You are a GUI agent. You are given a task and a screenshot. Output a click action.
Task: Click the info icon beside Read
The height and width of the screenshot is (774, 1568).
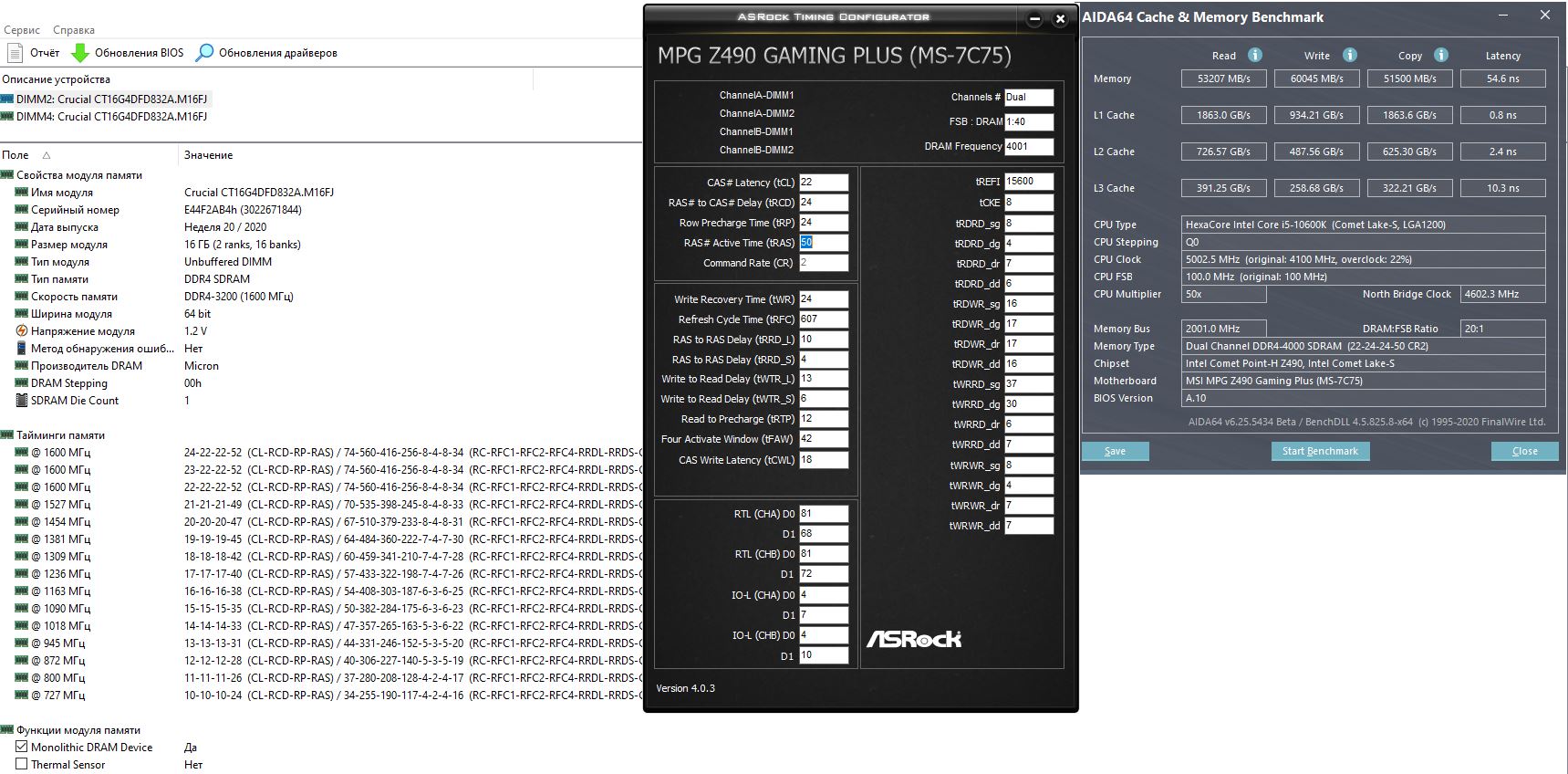pyautogui.click(x=1255, y=55)
